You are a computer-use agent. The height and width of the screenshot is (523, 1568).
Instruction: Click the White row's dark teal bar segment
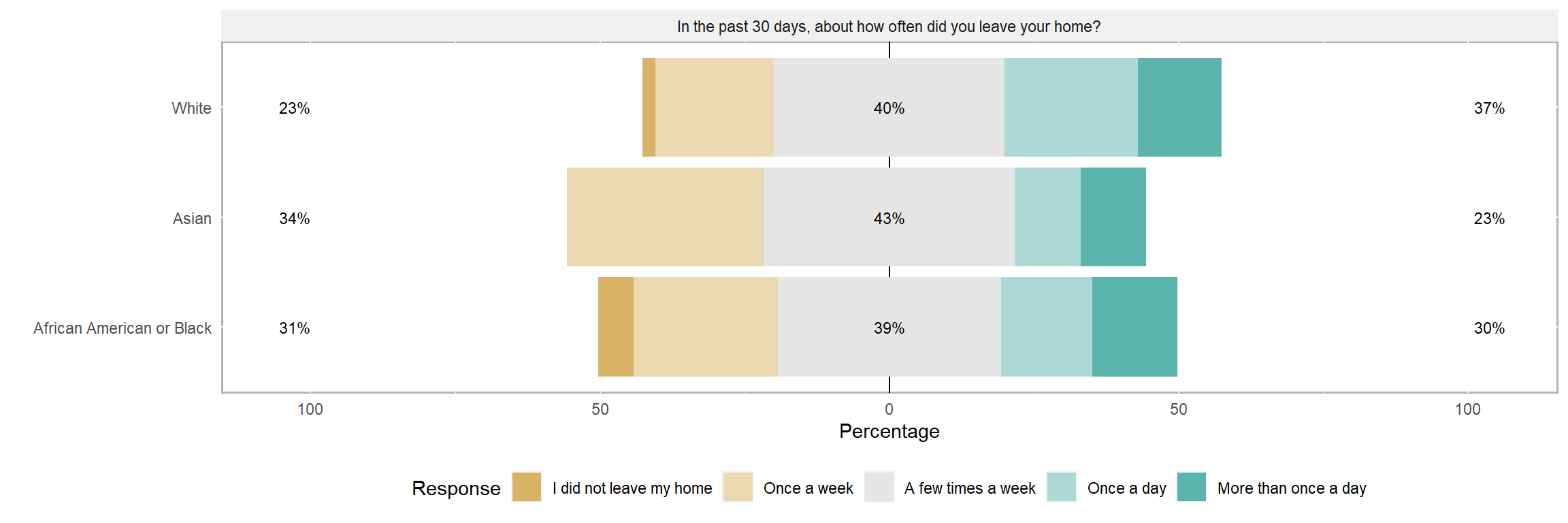(x=1179, y=108)
